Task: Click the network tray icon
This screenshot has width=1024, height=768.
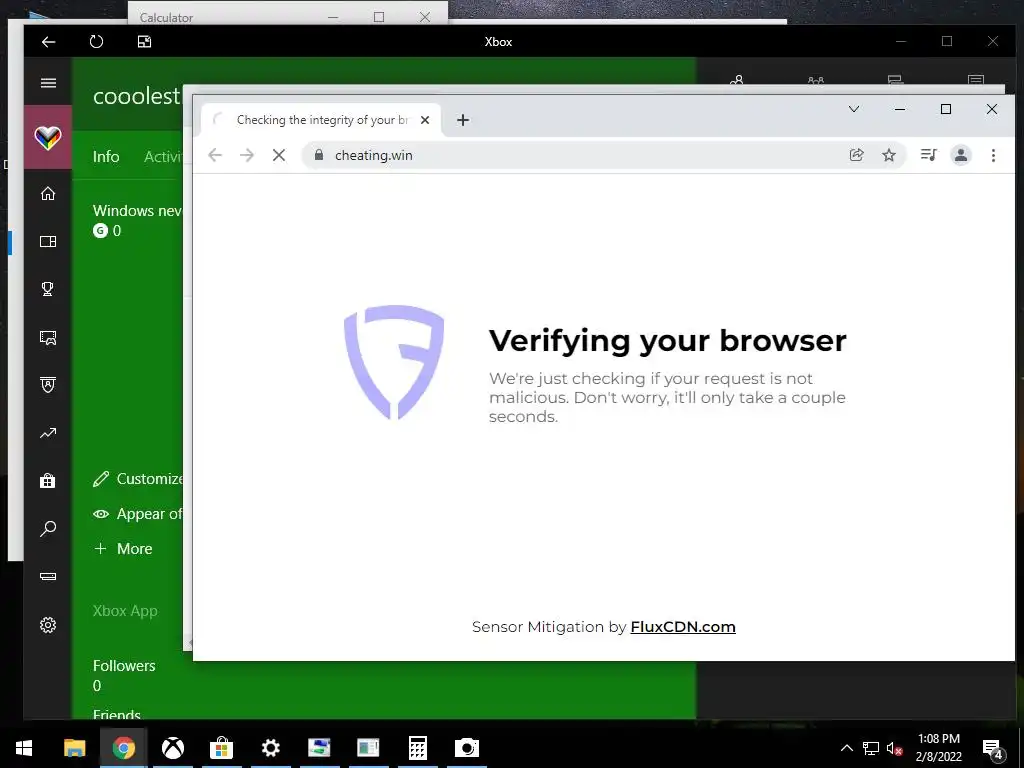Action: click(871, 748)
